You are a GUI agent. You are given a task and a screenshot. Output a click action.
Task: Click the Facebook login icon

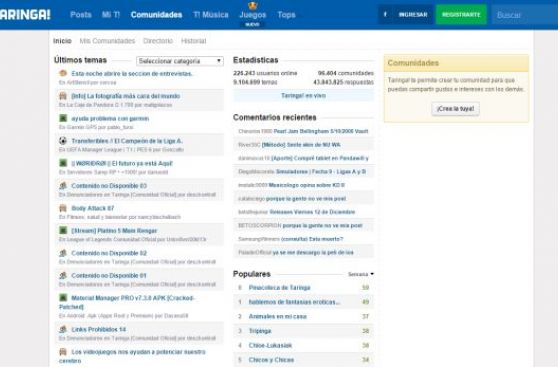[385, 15]
